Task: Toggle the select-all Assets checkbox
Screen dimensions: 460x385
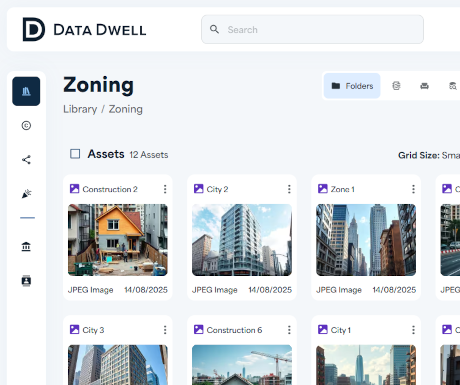Action: pyautogui.click(x=75, y=154)
